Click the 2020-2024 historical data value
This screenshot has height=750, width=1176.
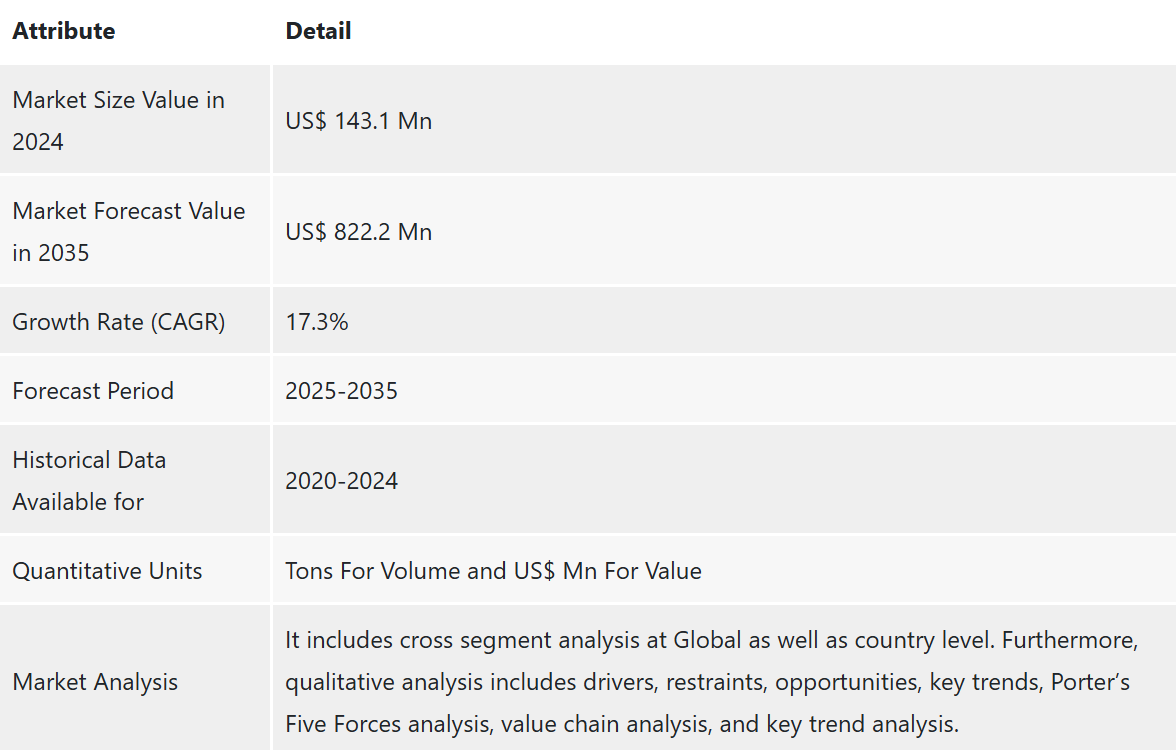coord(341,481)
